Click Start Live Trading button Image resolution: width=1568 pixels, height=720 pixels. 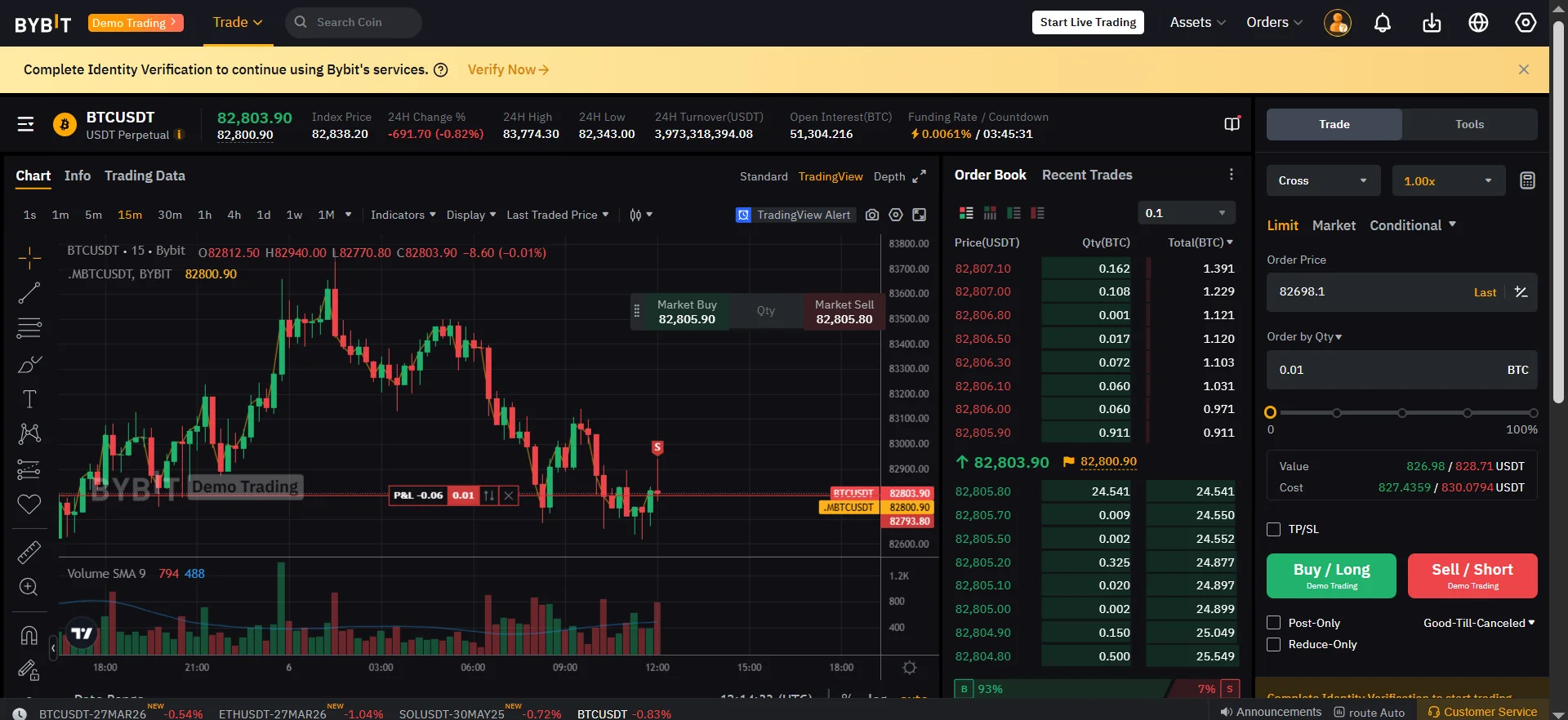[x=1088, y=22]
